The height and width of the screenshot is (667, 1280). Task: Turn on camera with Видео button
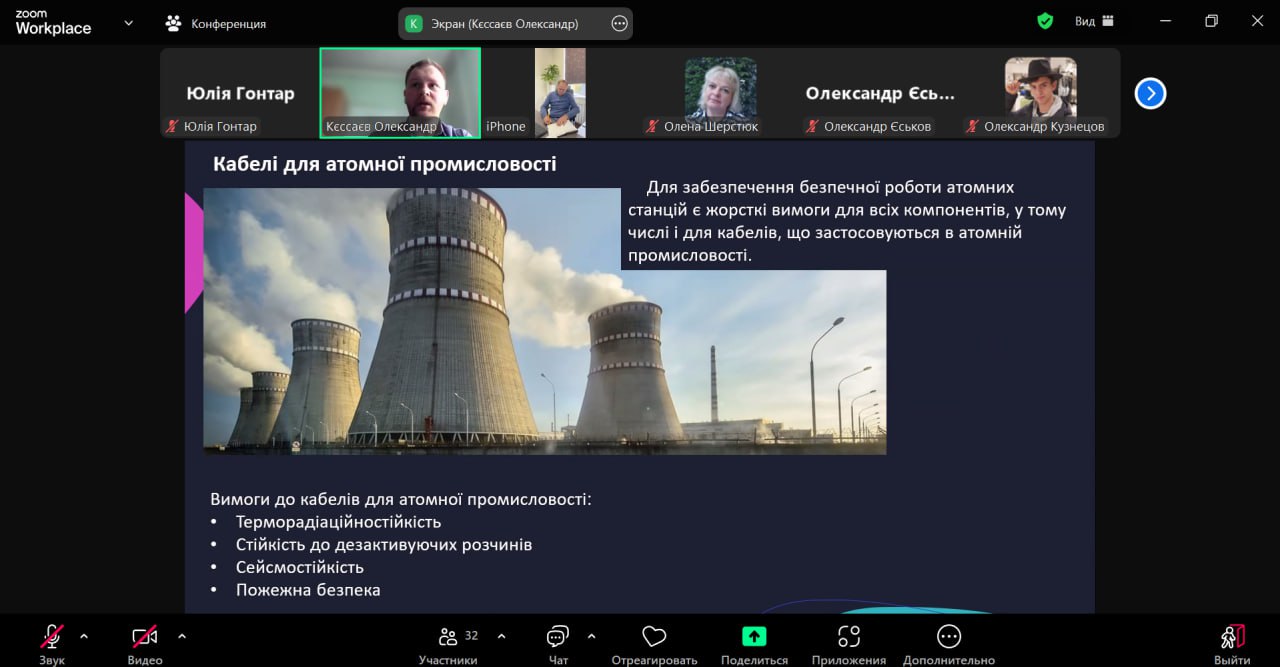click(145, 637)
